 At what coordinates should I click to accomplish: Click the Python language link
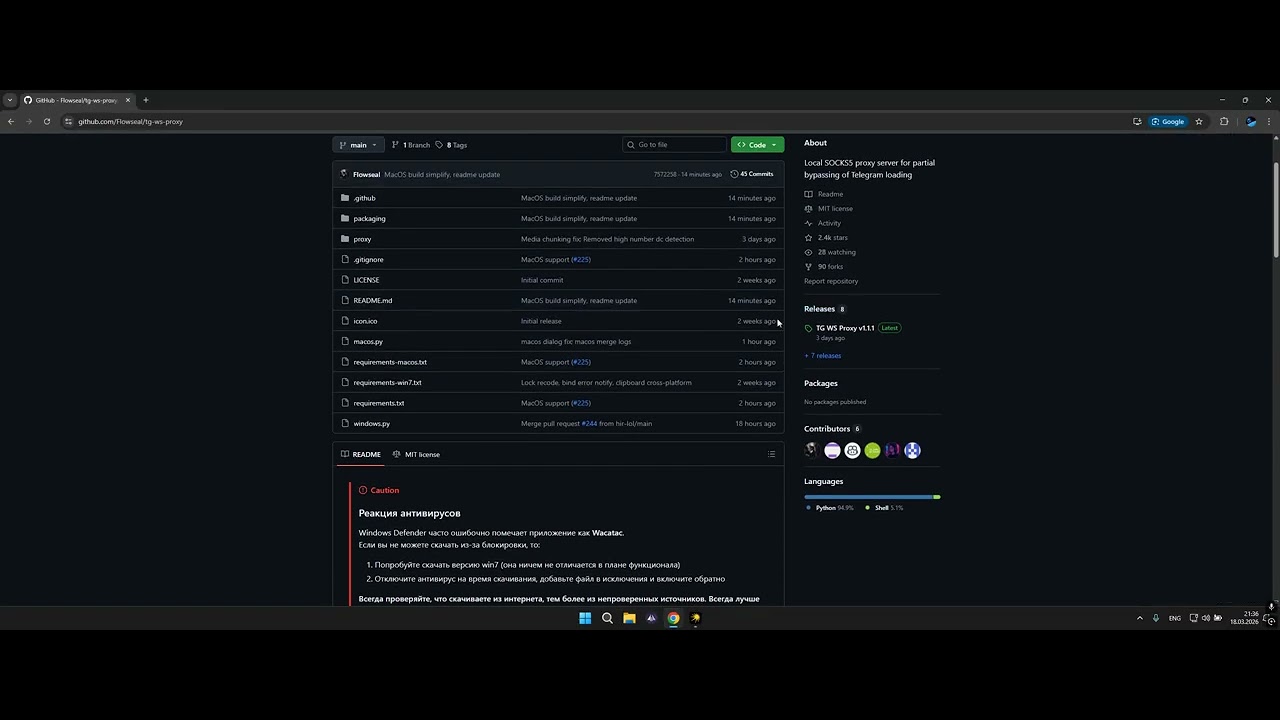click(x=829, y=508)
